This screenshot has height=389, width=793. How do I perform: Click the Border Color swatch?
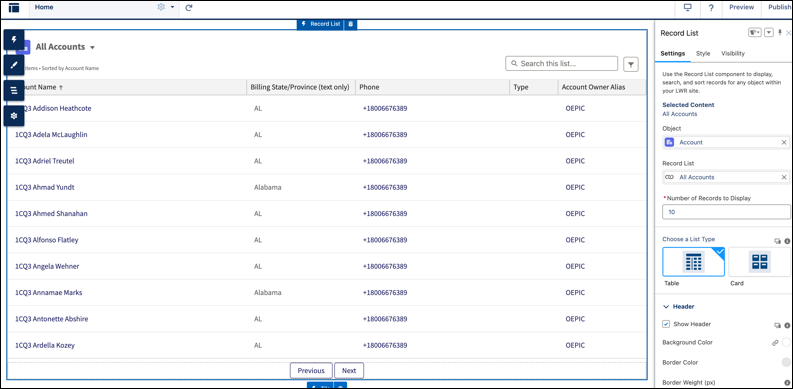coord(786,362)
